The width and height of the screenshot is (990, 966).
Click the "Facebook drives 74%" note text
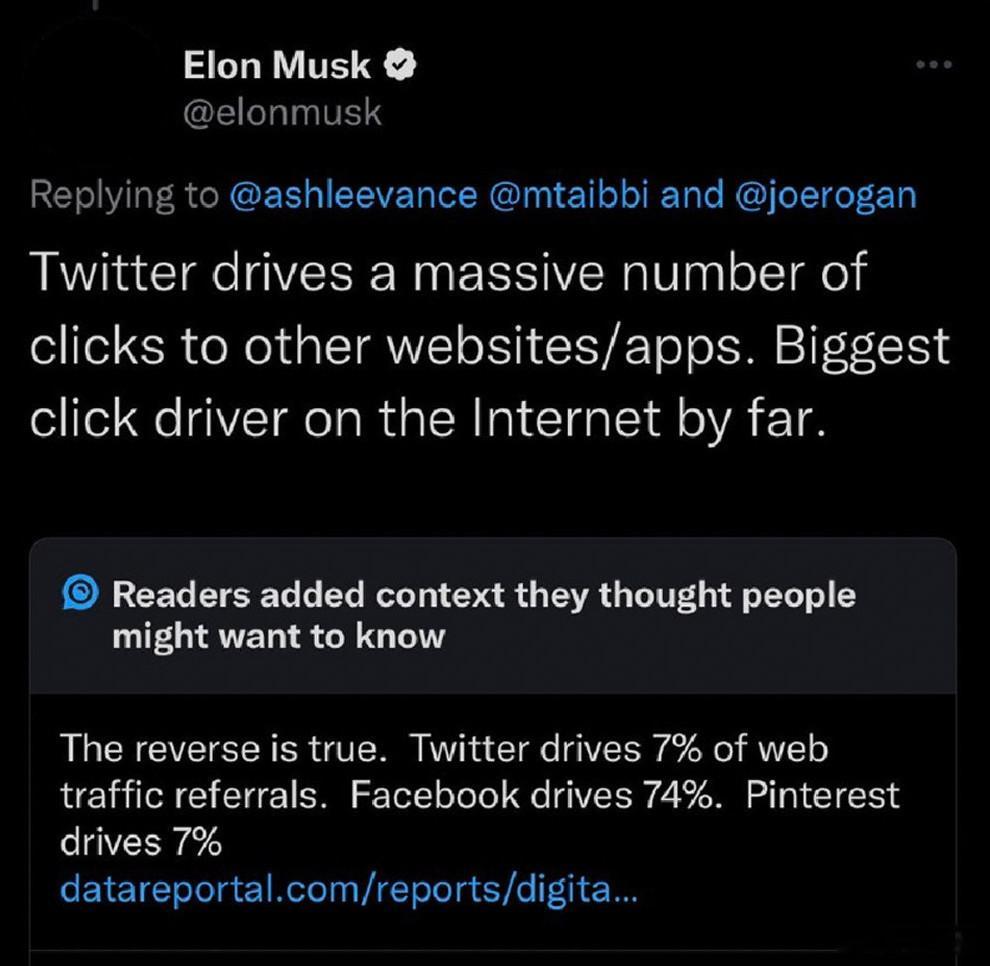point(535,795)
